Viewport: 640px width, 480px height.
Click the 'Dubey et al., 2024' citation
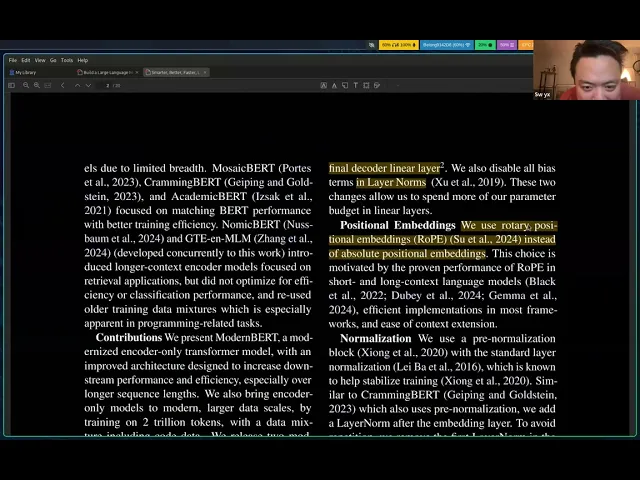click(x=436, y=296)
